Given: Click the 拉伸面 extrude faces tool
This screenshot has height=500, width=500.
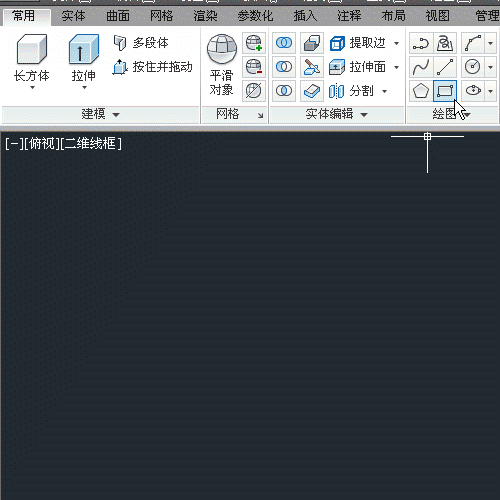Looking at the screenshot, I should click(357, 67).
